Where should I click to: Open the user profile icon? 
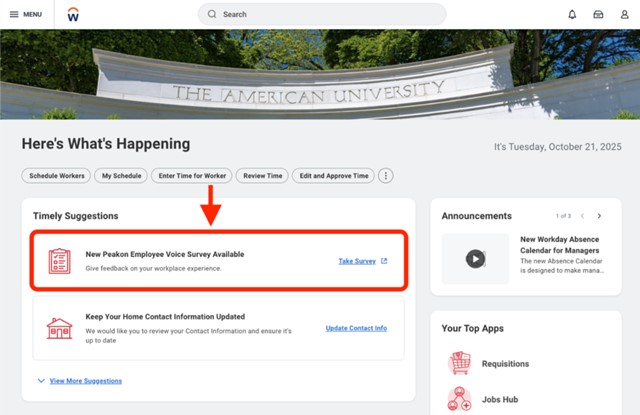624,15
